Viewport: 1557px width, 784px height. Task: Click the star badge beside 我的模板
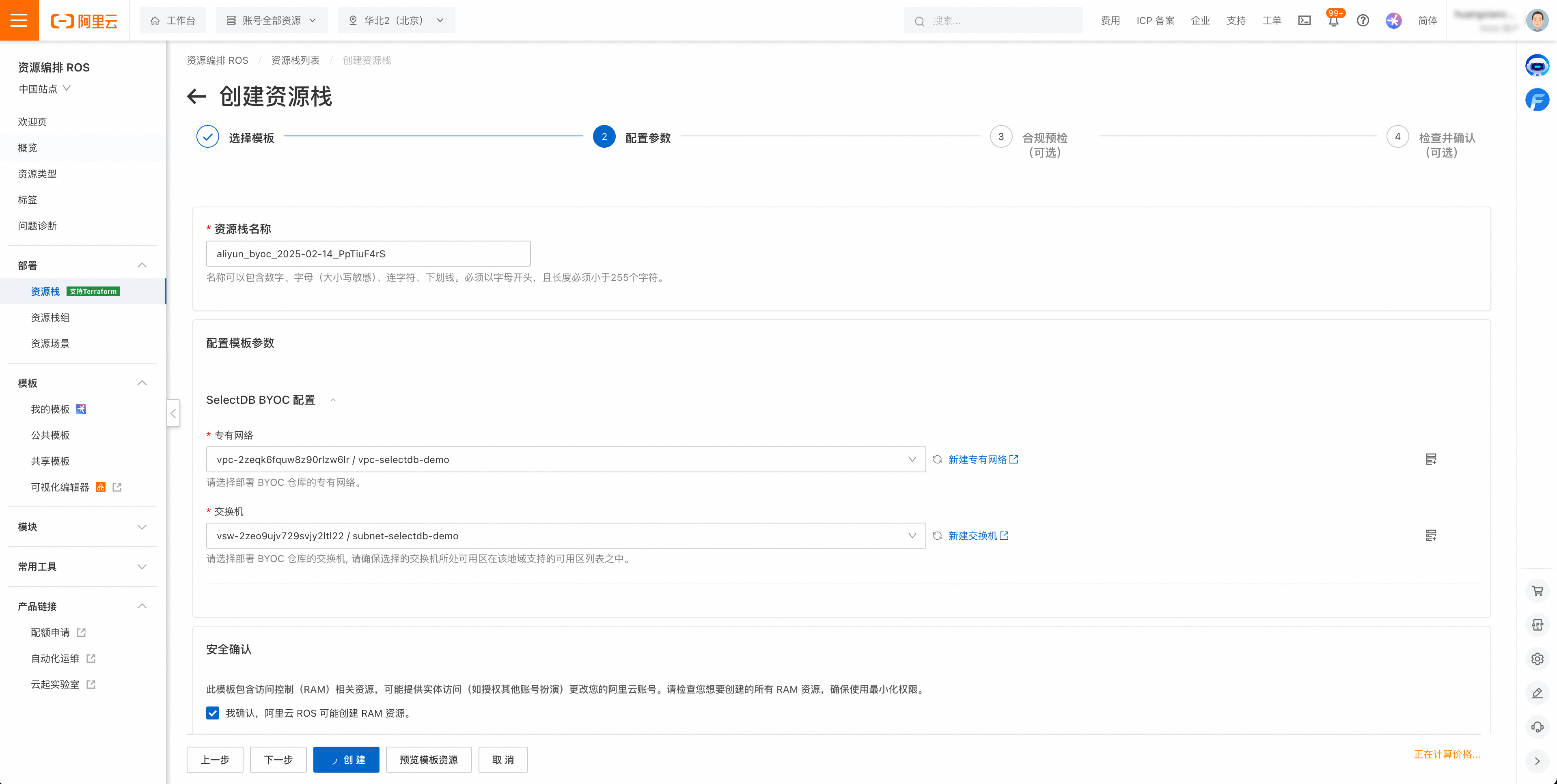pyautogui.click(x=81, y=409)
